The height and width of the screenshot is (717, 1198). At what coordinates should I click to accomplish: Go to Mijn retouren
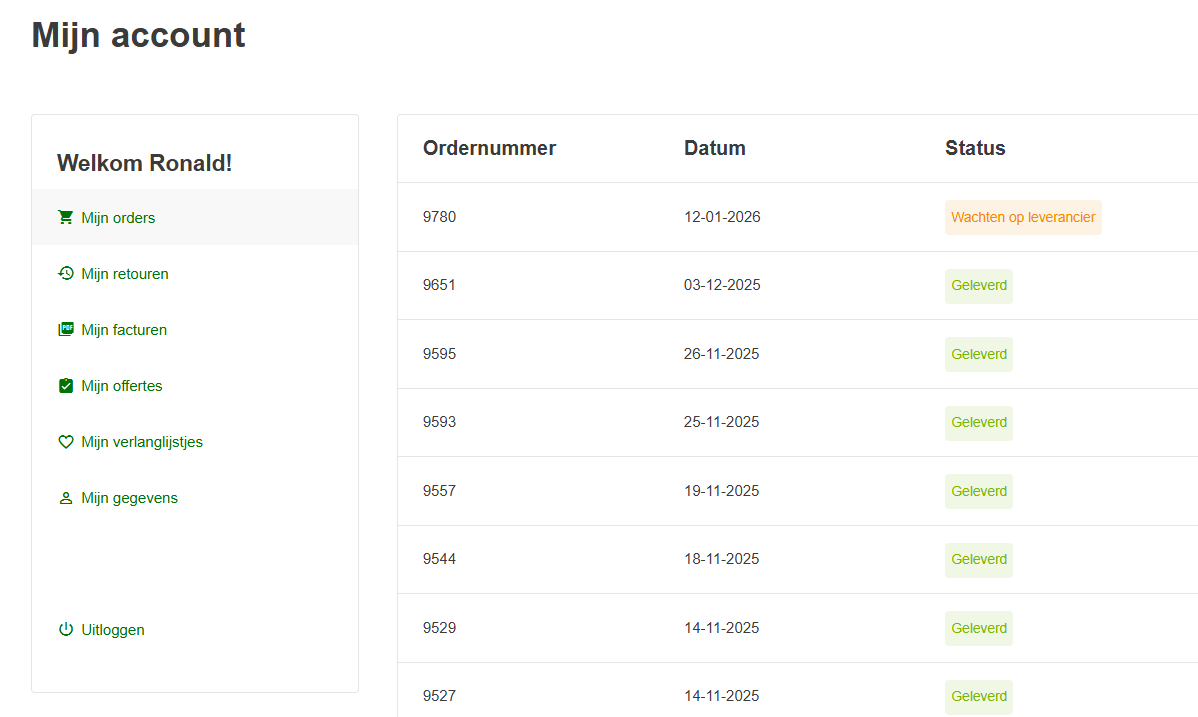click(x=125, y=274)
